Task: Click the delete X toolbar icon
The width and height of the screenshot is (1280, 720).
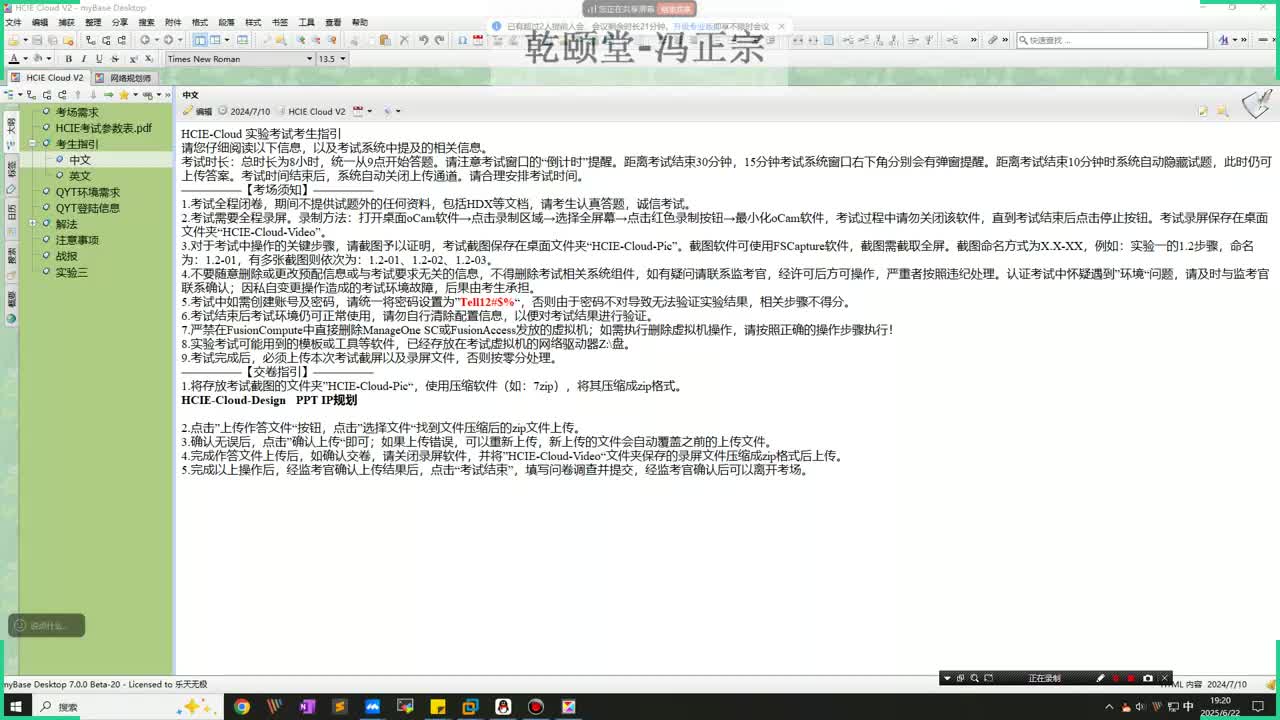Action: click(404, 40)
